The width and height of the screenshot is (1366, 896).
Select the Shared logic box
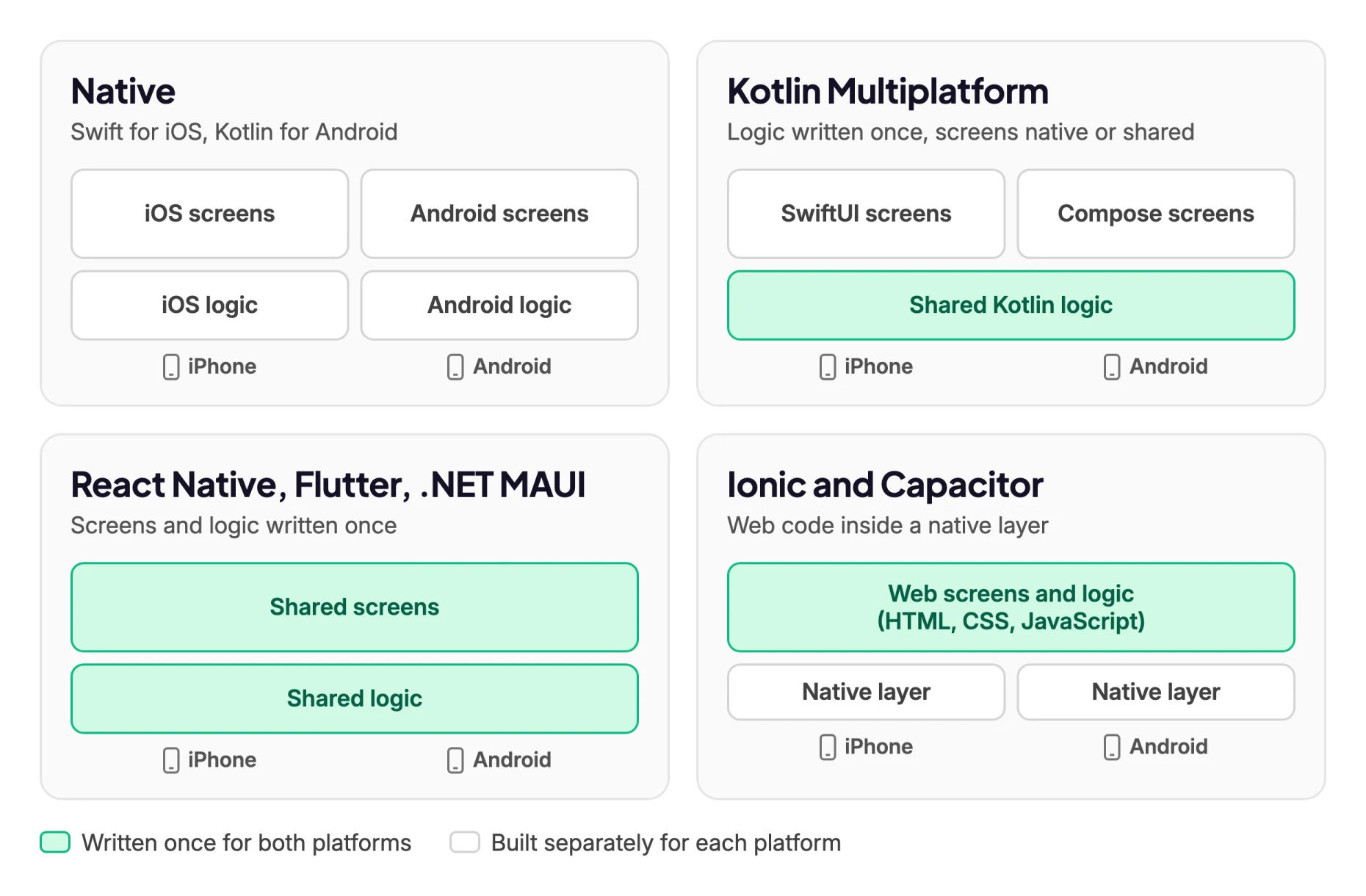pos(355,698)
